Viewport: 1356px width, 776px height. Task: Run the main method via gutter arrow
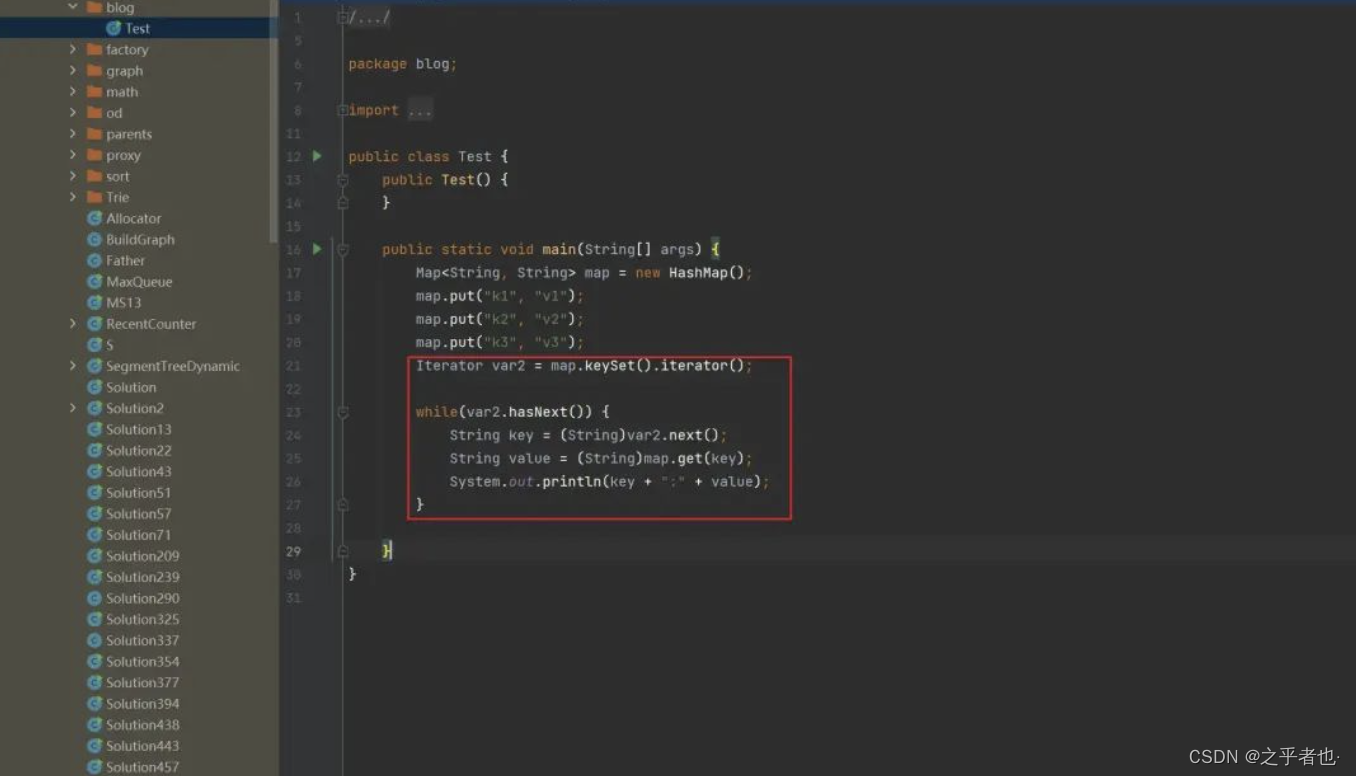317,249
